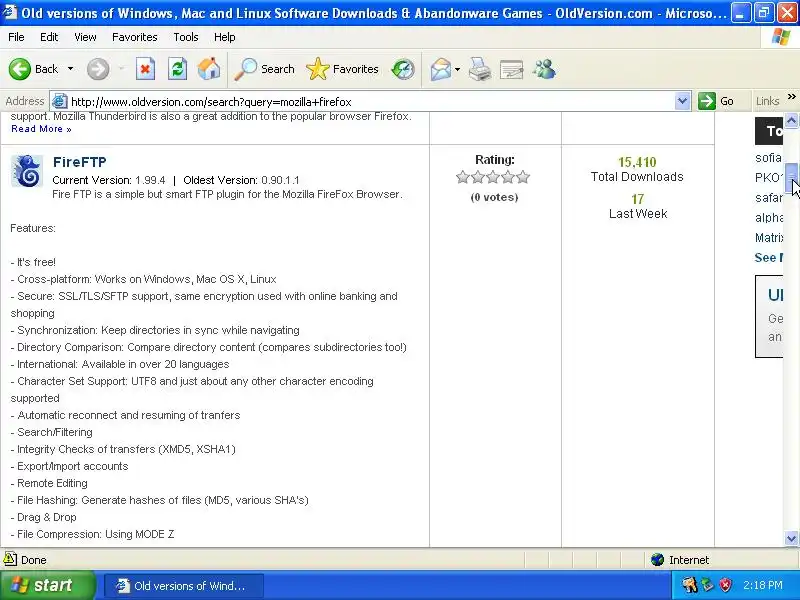Click the 17 Last Week count
Image resolution: width=800 pixels, height=600 pixels.
pos(638,199)
